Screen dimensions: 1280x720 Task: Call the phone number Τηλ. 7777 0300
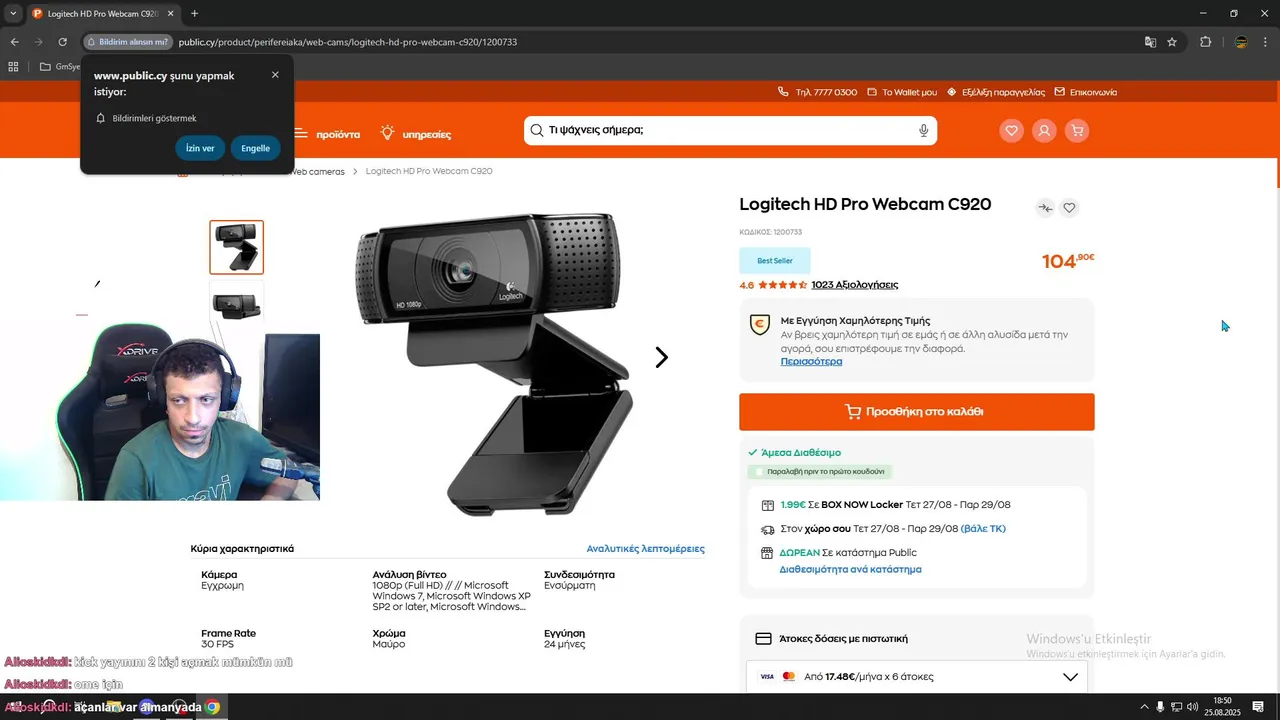pyautogui.click(x=817, y=92)
